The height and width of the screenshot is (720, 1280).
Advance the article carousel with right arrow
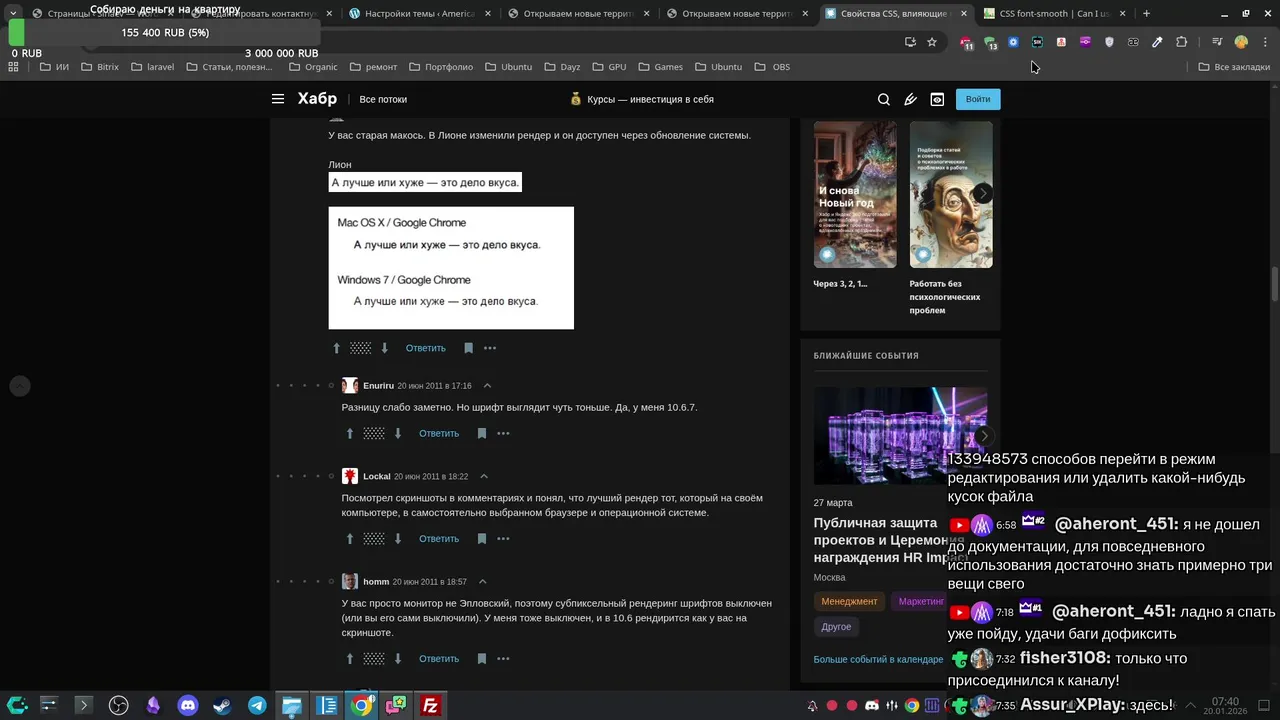[x=983, y=193]
